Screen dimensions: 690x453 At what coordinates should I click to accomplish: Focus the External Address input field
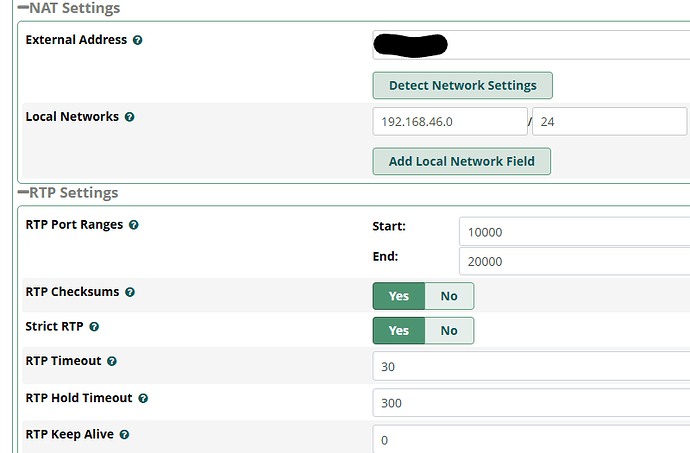coord(530,45)
